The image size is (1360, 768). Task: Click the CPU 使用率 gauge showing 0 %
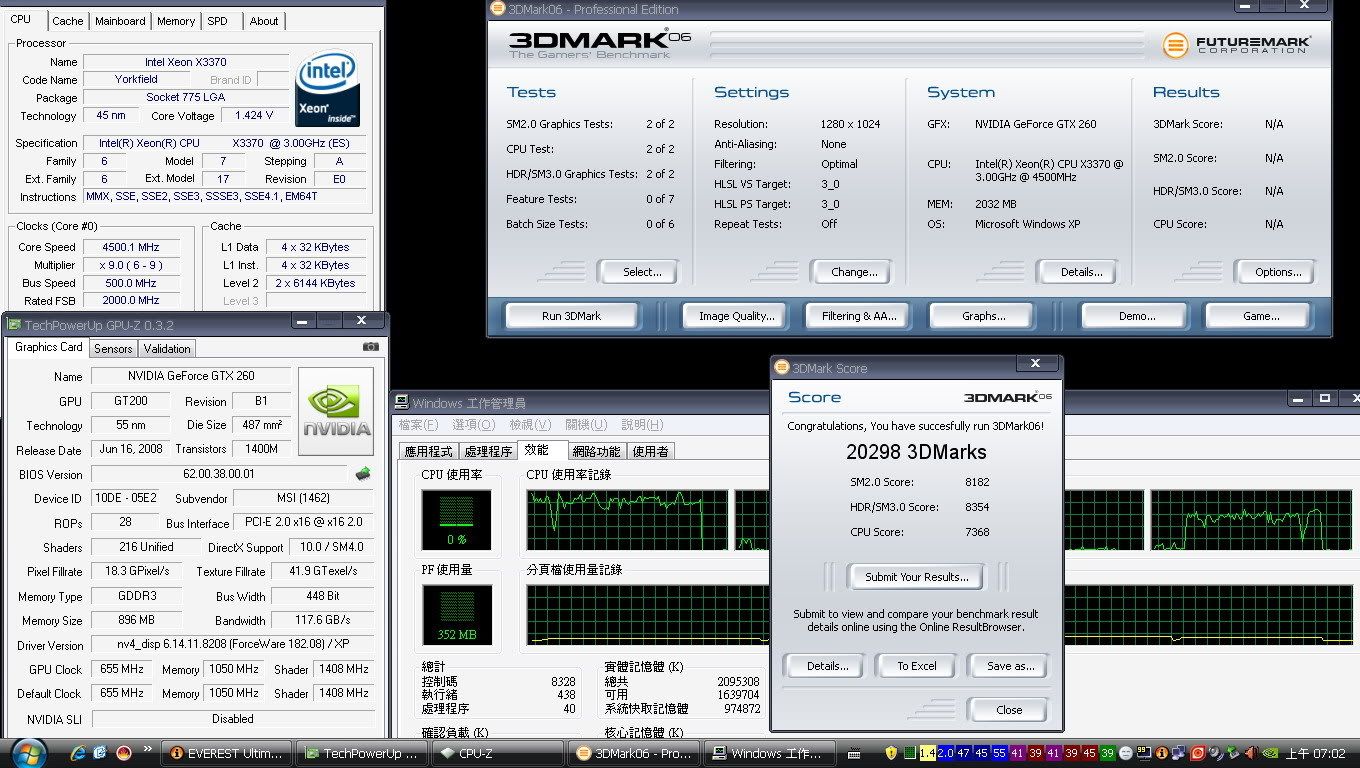coord(456,520)
